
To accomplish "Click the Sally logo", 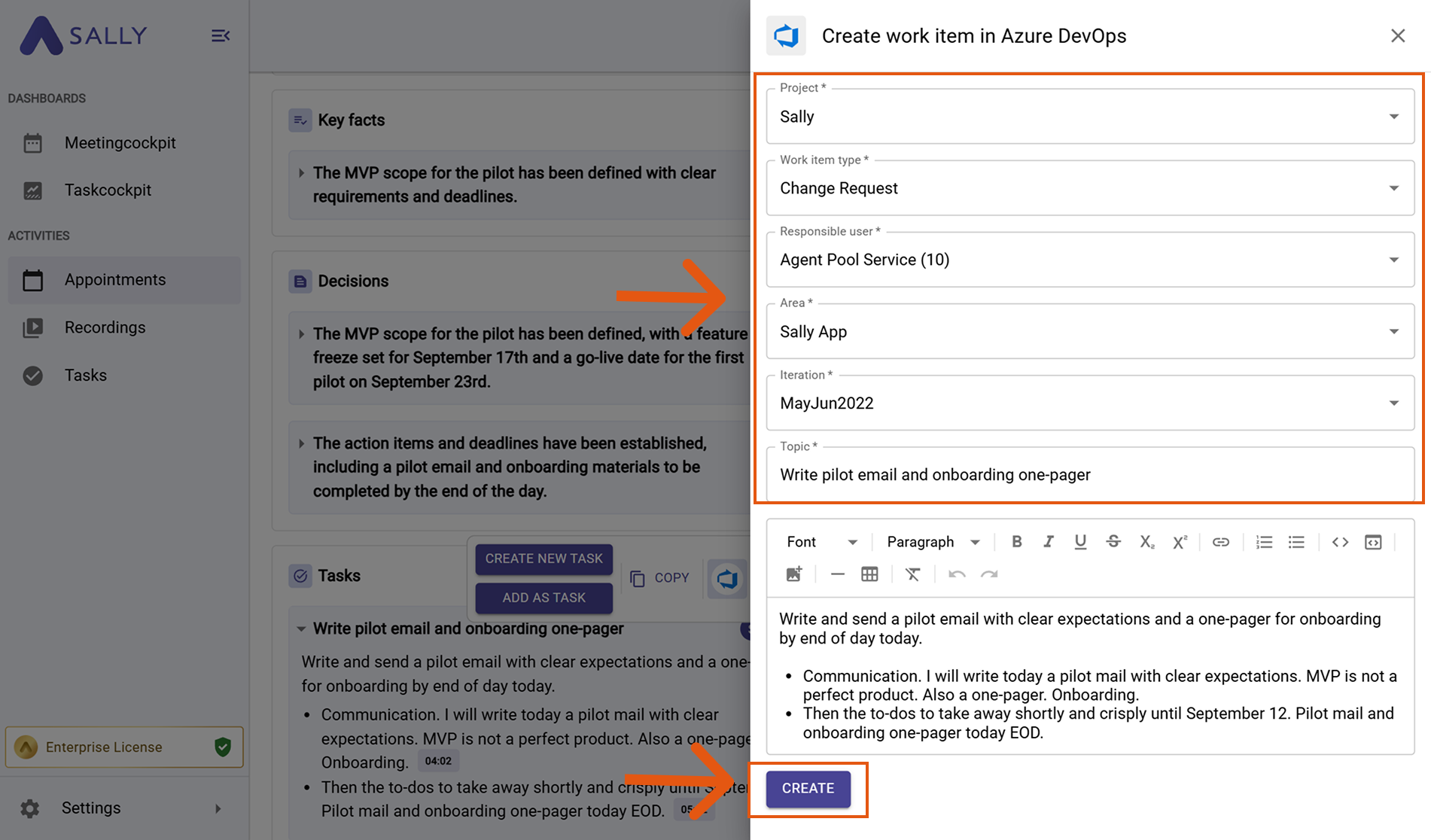I will 83,35.
